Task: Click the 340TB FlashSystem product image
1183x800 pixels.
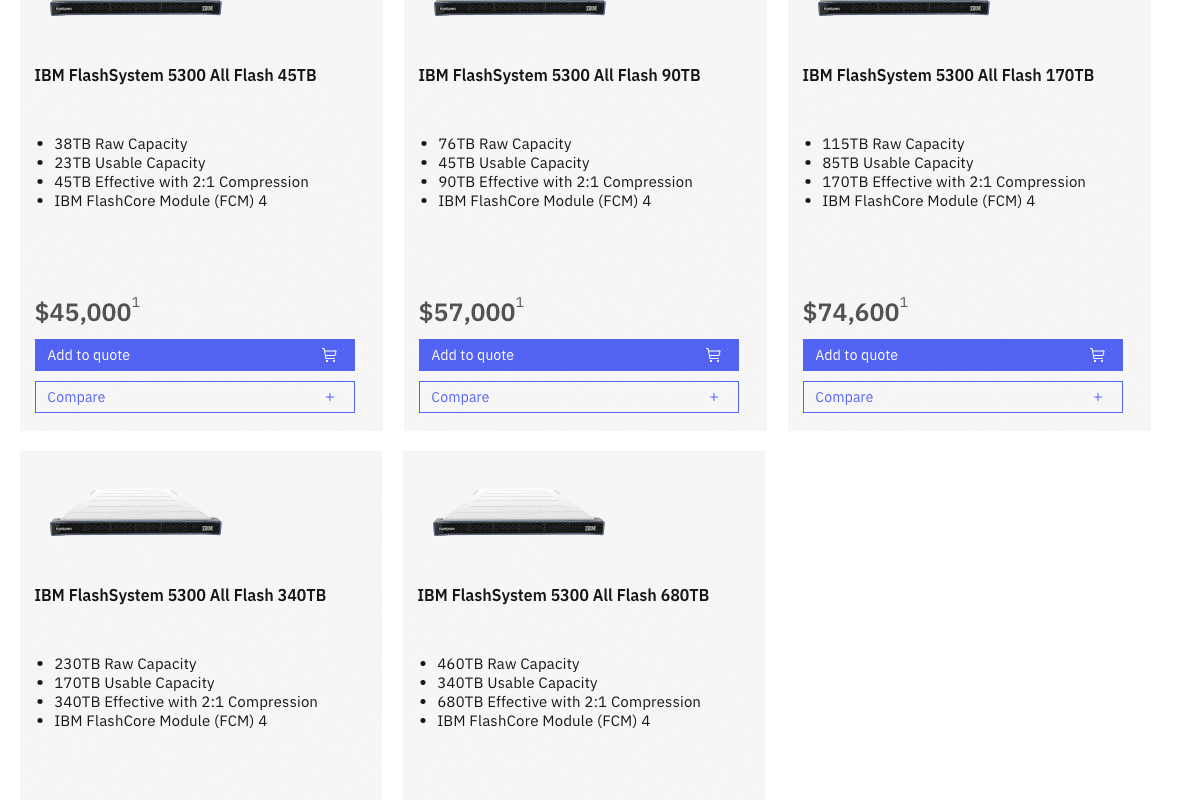Action: coord(136,512)
